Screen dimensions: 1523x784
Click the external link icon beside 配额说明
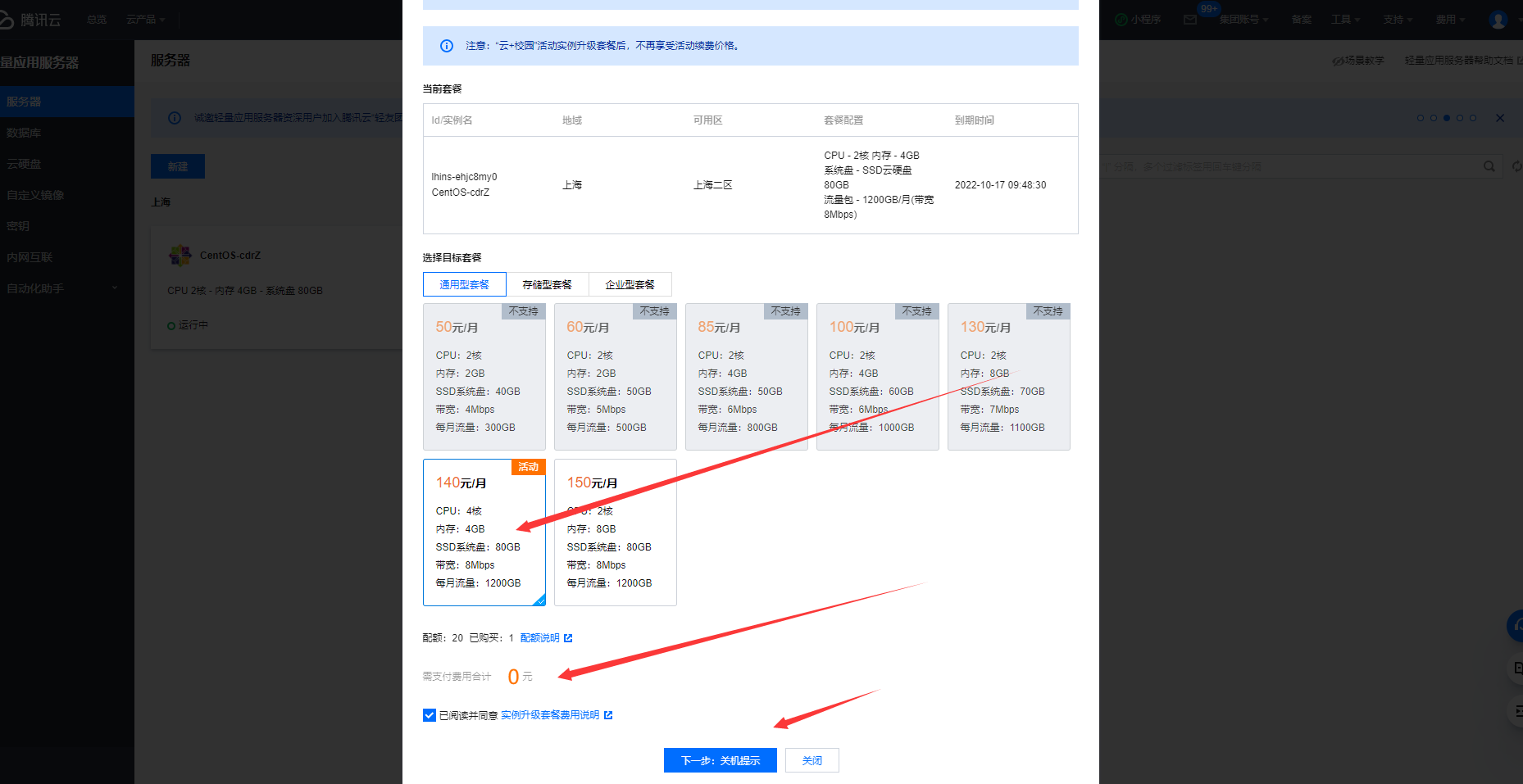tap(568, 638)
